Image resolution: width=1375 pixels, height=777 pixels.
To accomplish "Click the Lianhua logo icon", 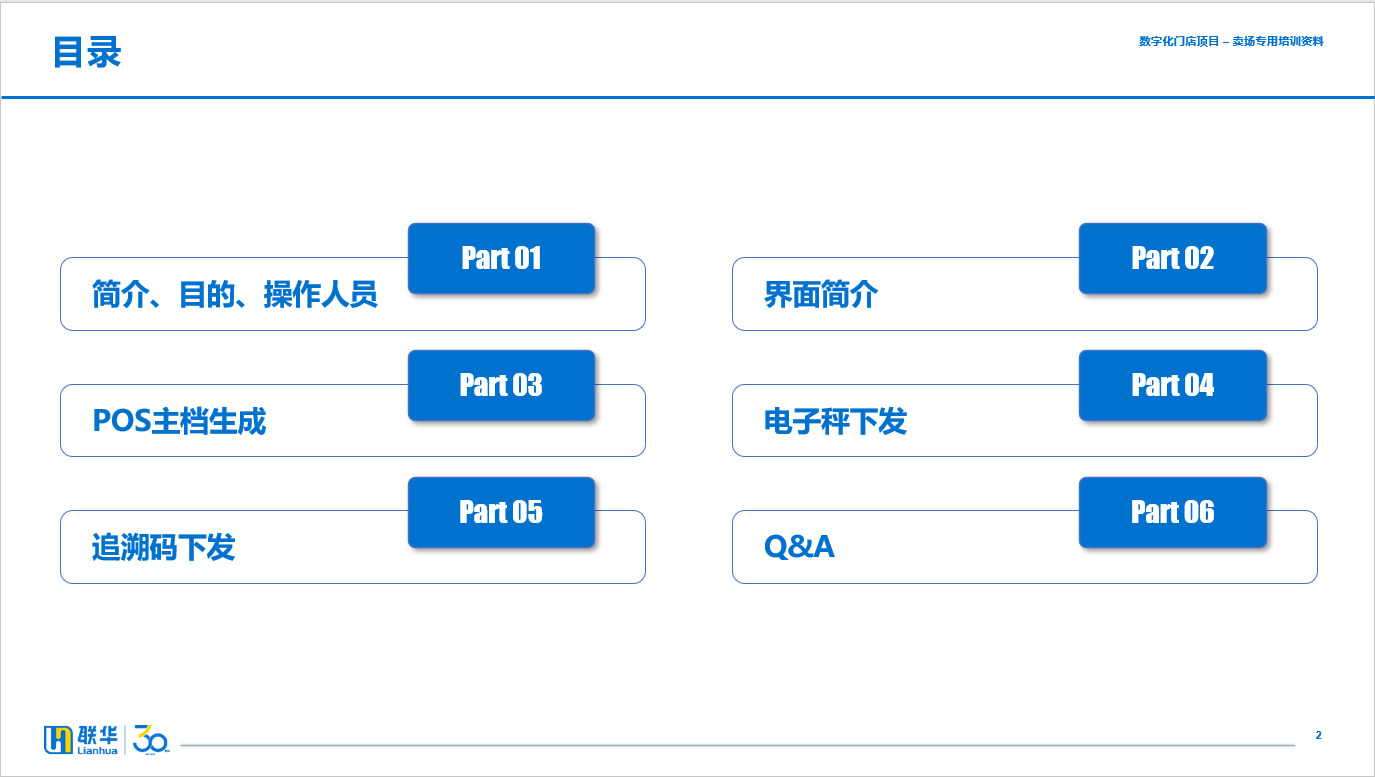I will pyautogui.click(x=58, y=740).
